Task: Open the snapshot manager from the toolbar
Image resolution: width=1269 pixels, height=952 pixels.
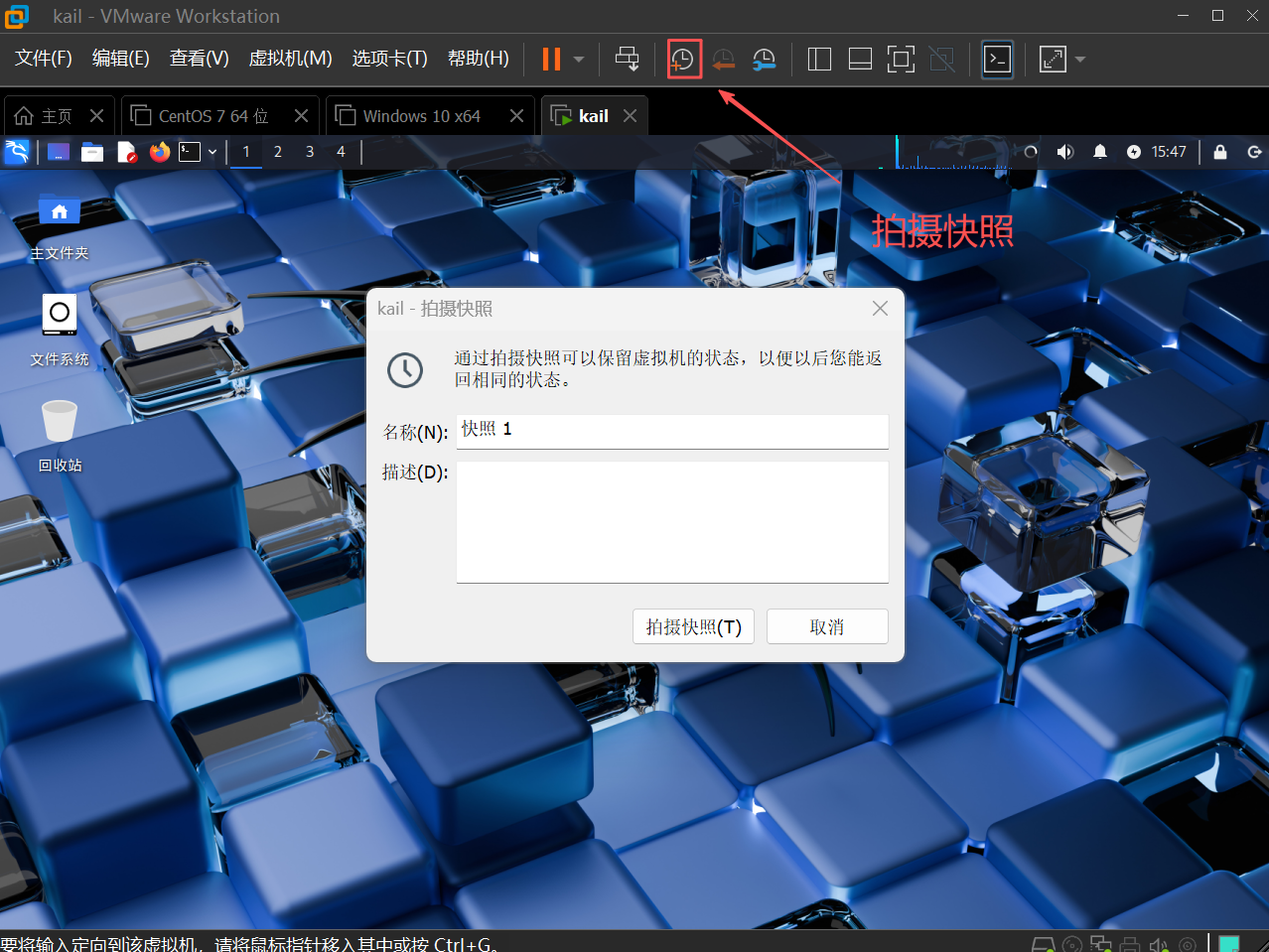Action: tap(763, 59)
